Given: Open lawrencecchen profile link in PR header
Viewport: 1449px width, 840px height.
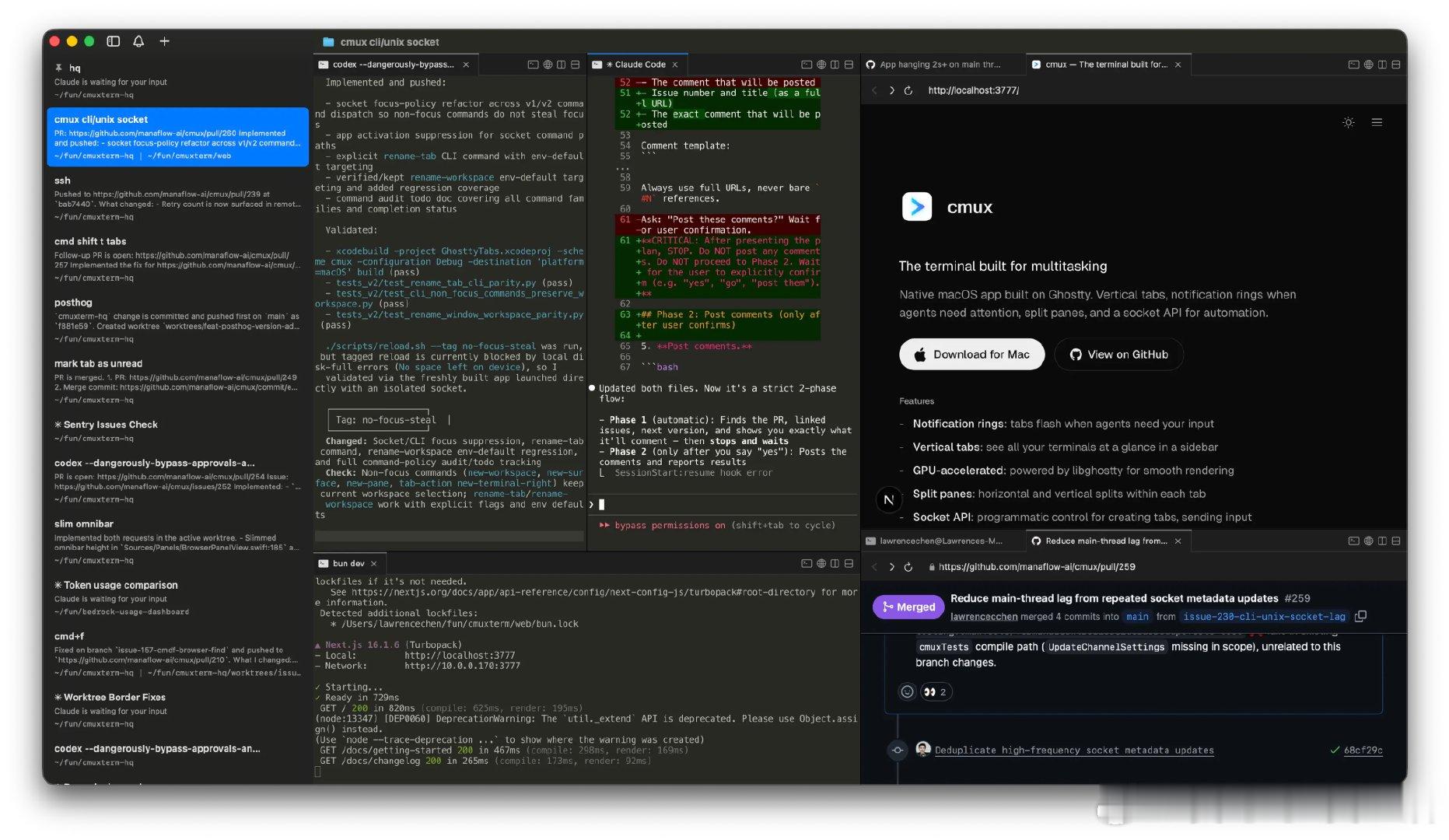Looking at the screenshot, I should tap(984, 617).
